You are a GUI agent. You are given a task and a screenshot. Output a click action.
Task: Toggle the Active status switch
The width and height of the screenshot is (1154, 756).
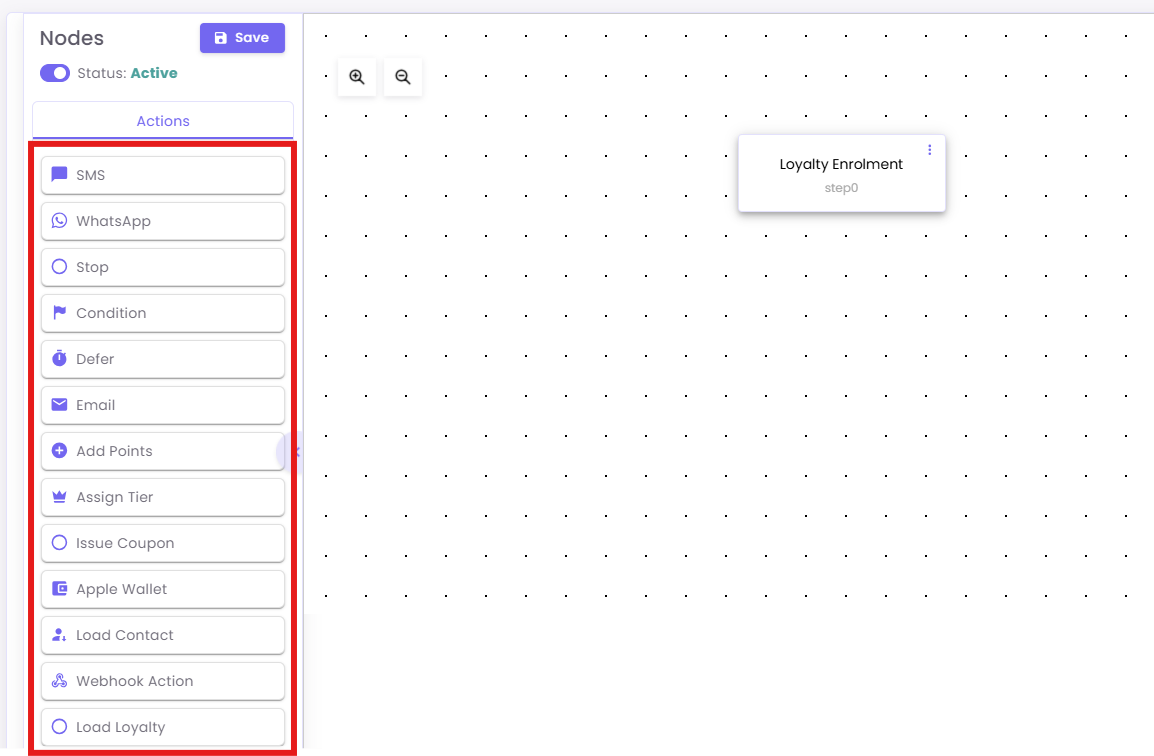[55, 73]
